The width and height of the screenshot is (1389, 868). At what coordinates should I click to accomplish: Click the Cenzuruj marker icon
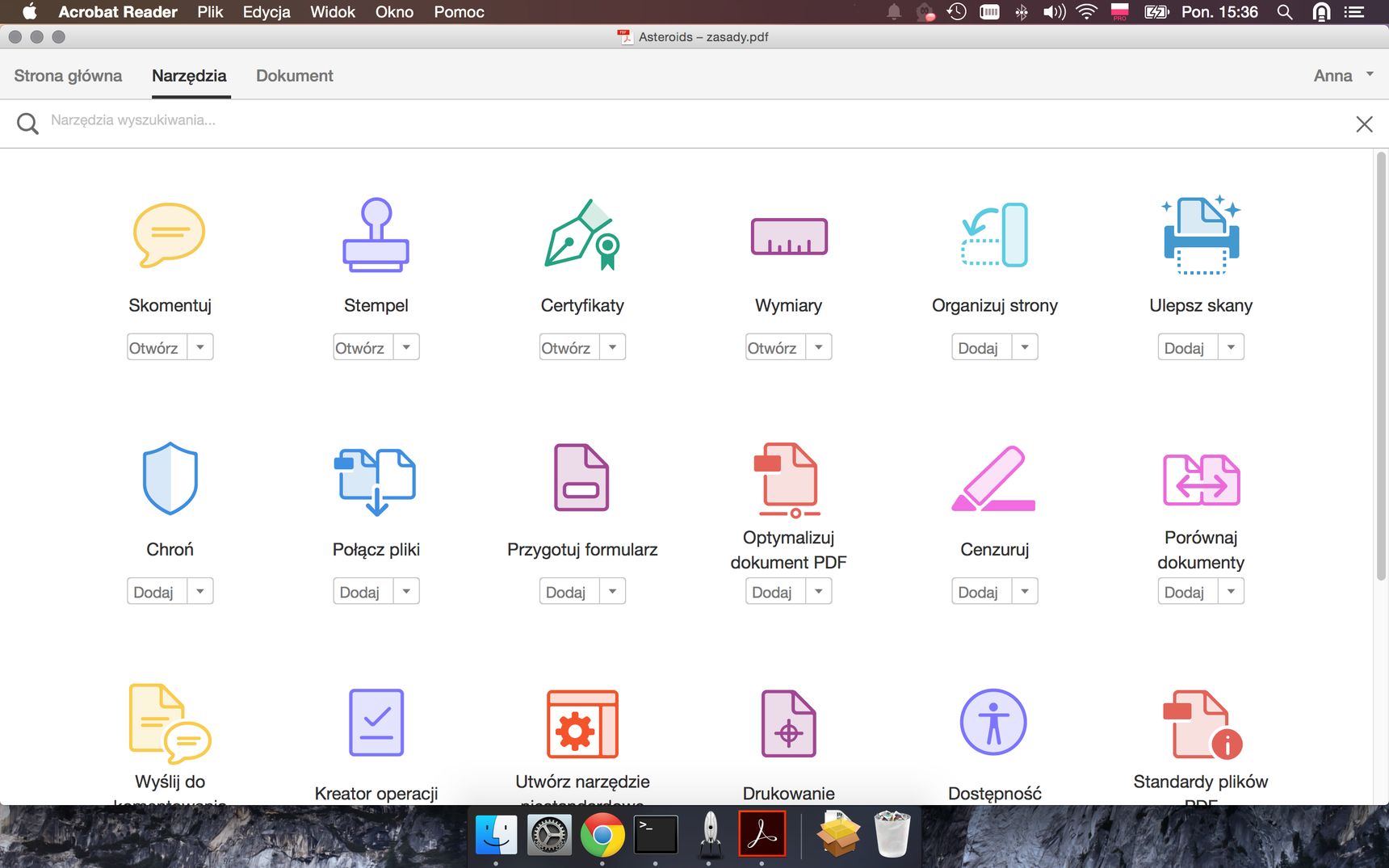995,479
